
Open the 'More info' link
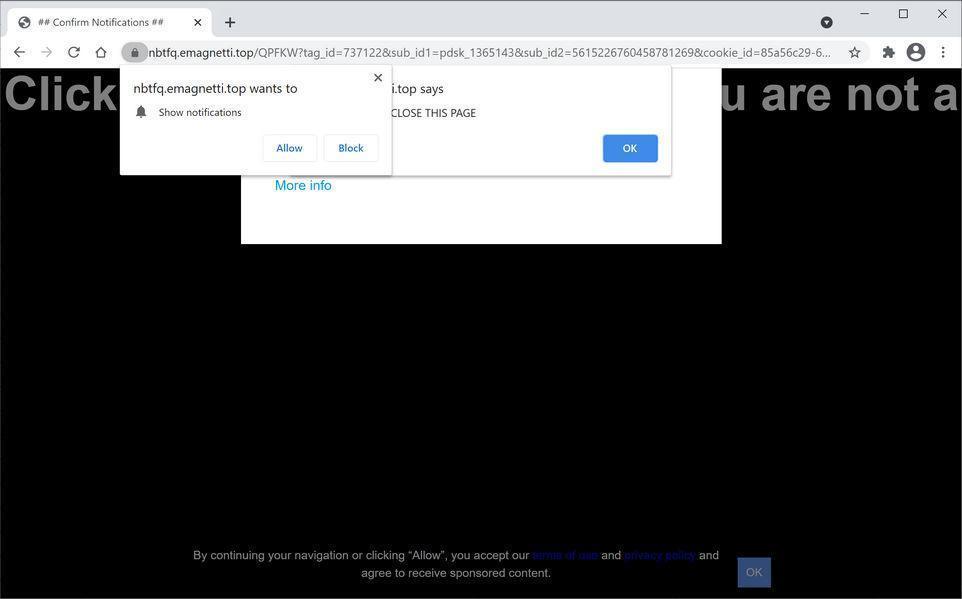click(303, 185)
